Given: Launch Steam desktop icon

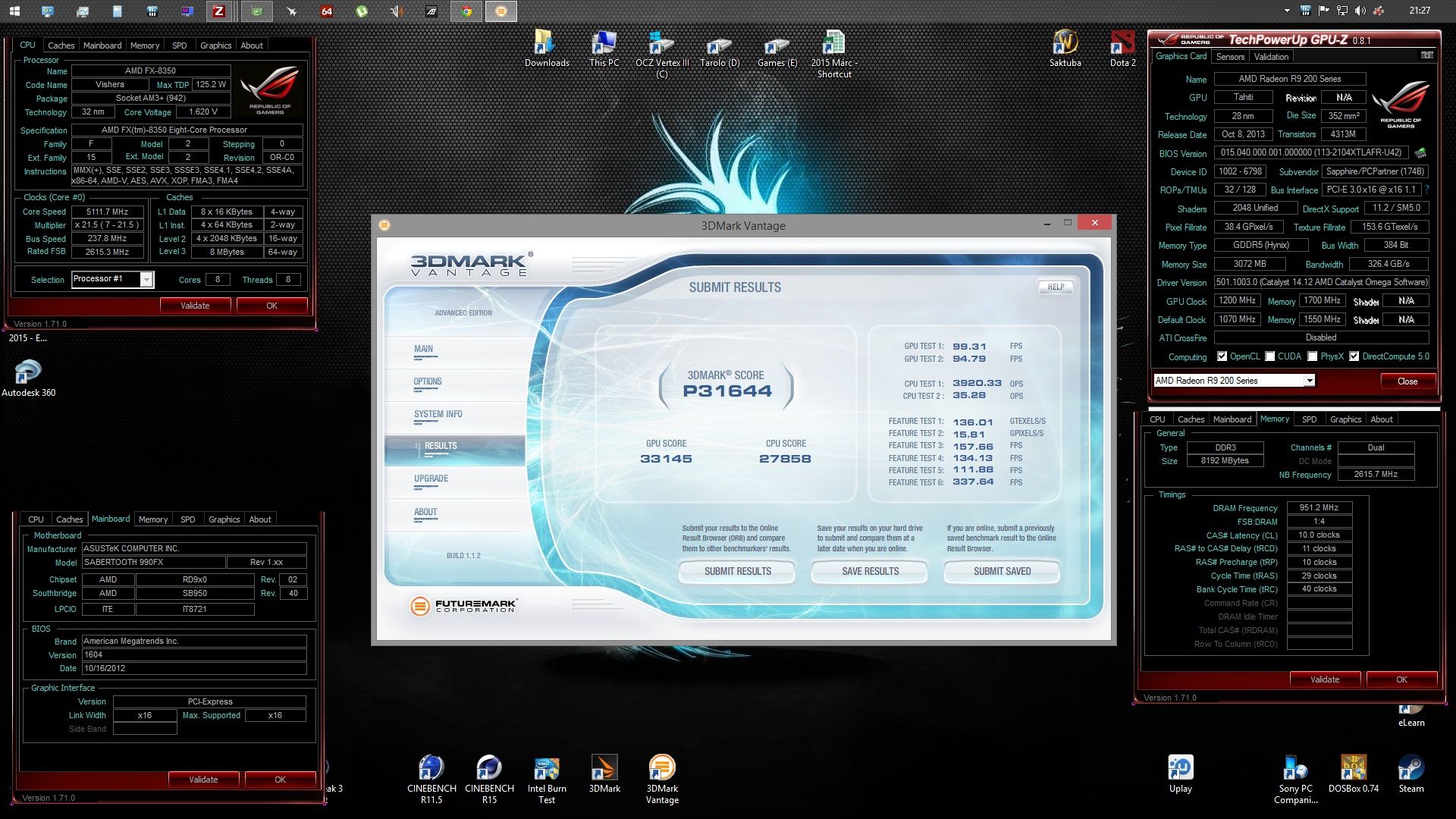Looking at the screenshot, I should (1411, 773).
